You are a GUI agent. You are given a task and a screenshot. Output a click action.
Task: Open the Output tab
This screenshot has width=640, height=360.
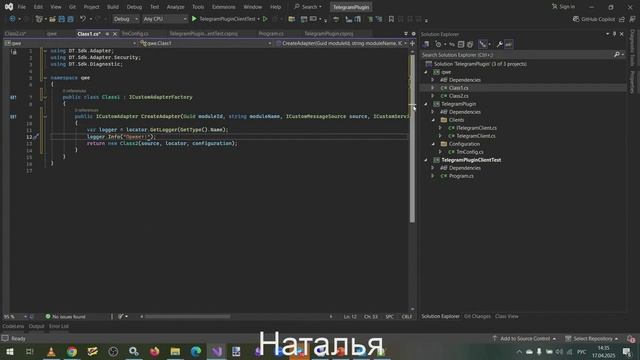tap(36, 326)
